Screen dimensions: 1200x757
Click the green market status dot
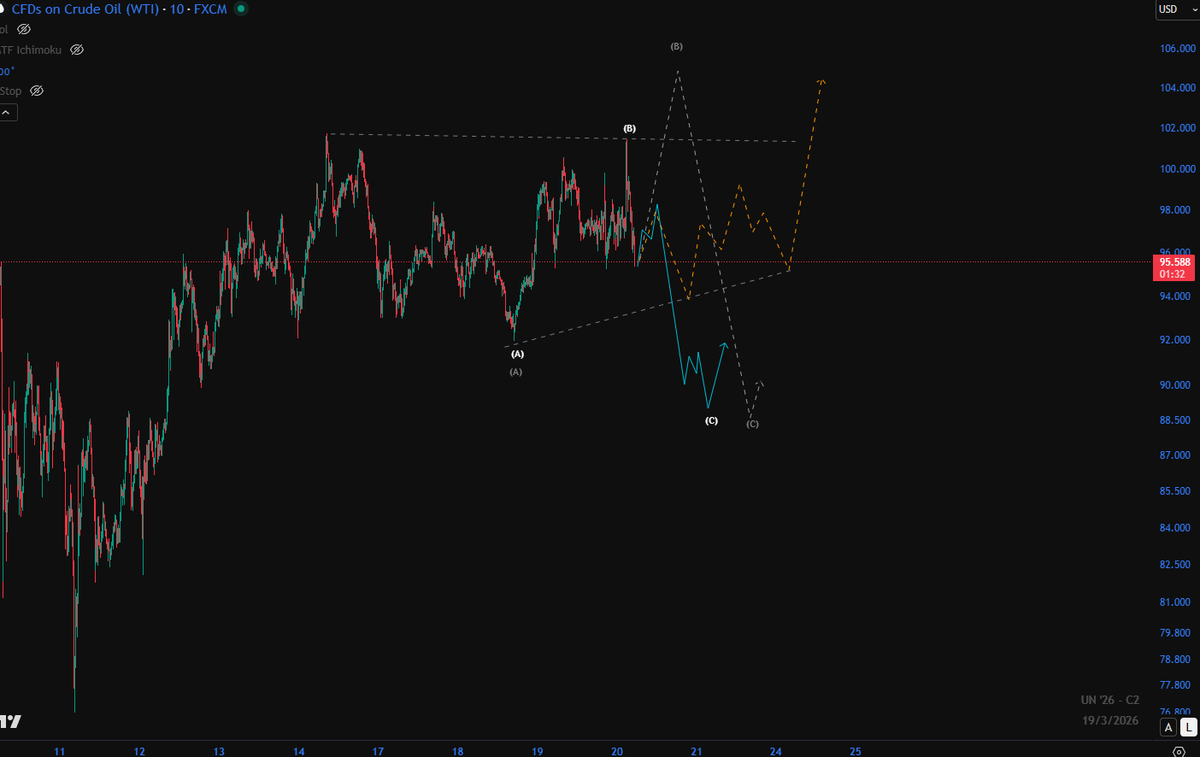pos(241,9)
